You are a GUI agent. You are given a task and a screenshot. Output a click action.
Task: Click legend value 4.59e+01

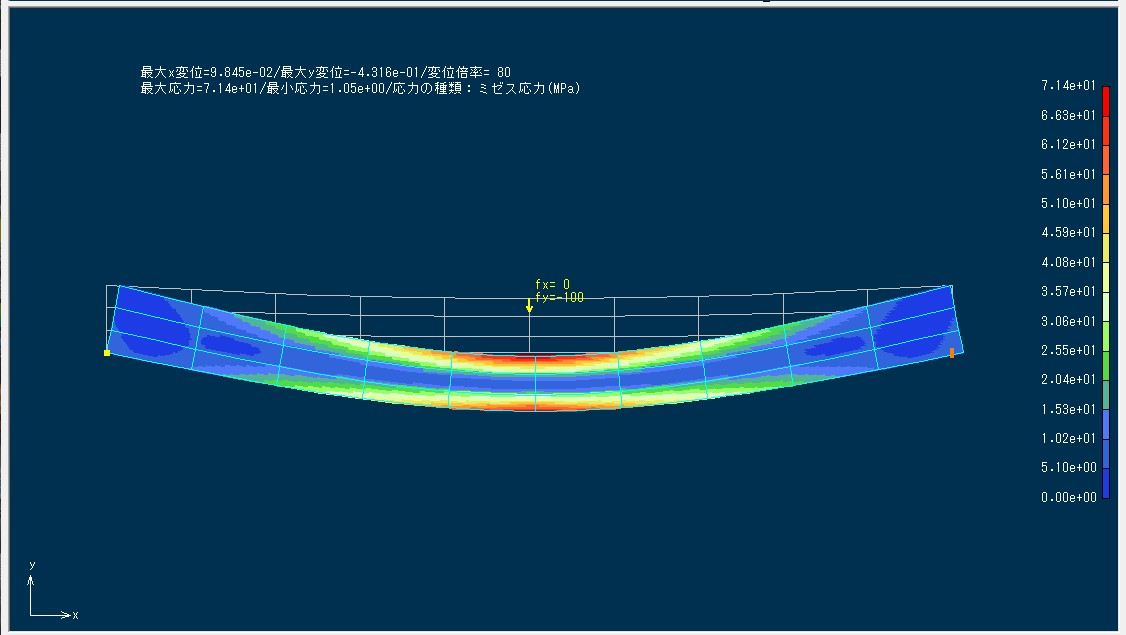1069,232
